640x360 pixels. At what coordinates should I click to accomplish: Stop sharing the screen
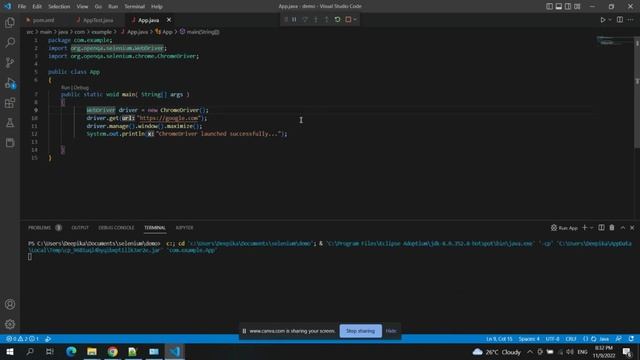click(x=360, y=331)
